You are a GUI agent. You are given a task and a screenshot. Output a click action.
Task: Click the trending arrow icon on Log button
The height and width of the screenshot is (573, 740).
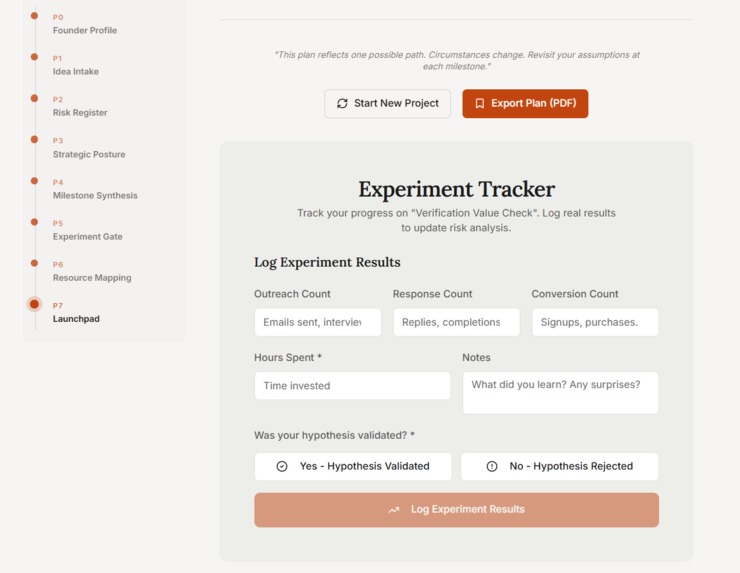(x=394, y=510)
